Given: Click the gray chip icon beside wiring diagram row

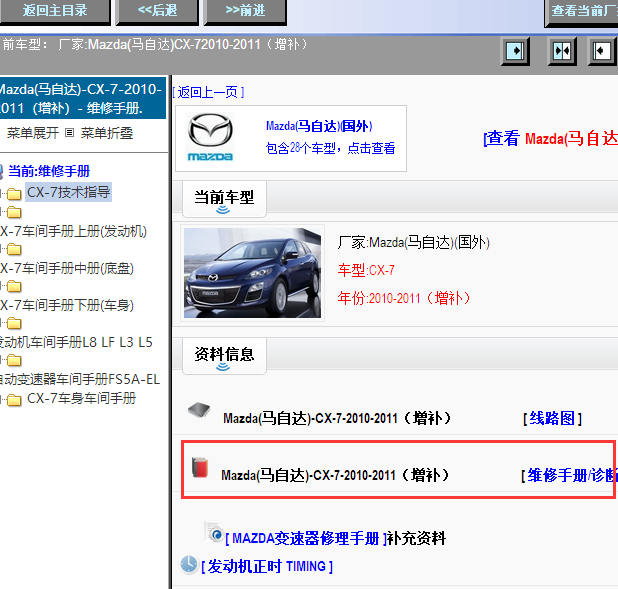Looking at the screenshot, I should (x=199, y=410).
